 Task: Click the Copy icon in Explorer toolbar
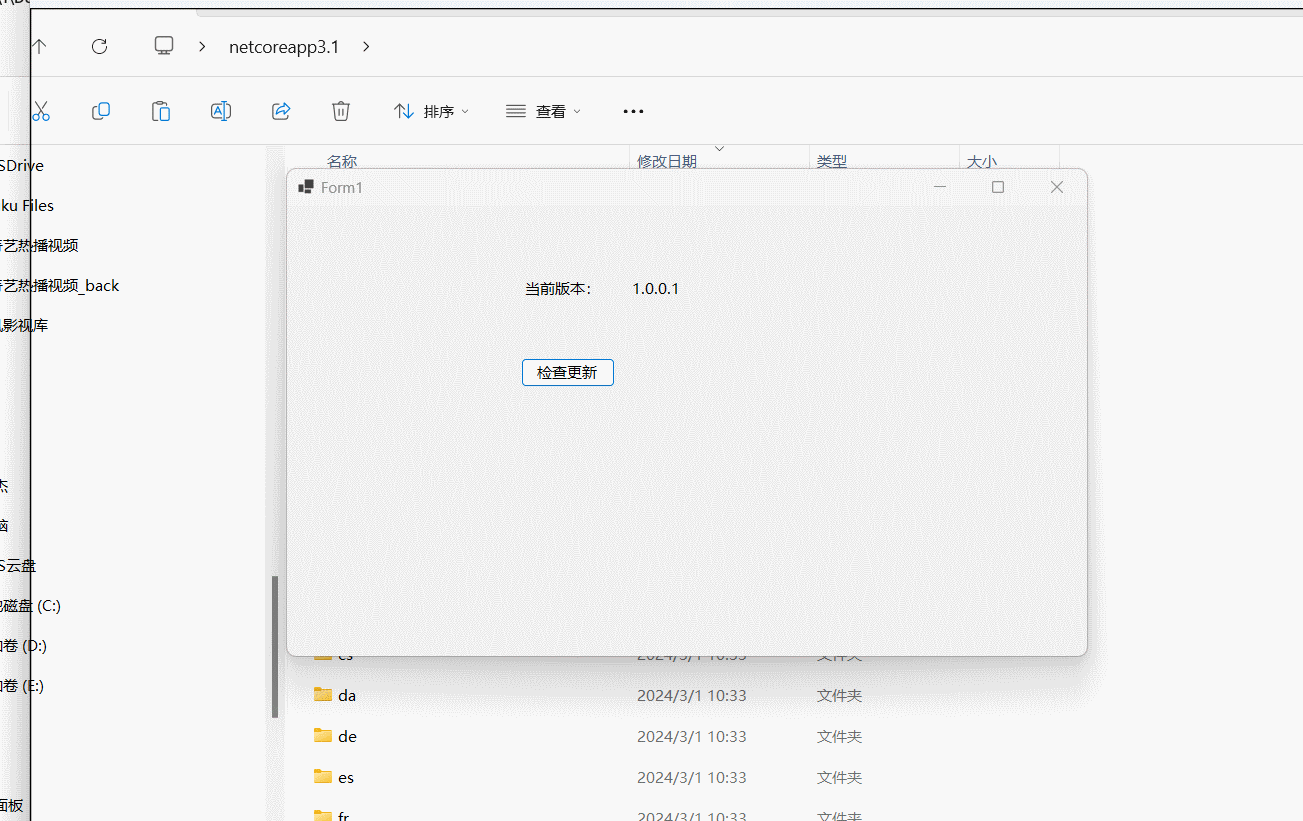[x=101, y=111]
